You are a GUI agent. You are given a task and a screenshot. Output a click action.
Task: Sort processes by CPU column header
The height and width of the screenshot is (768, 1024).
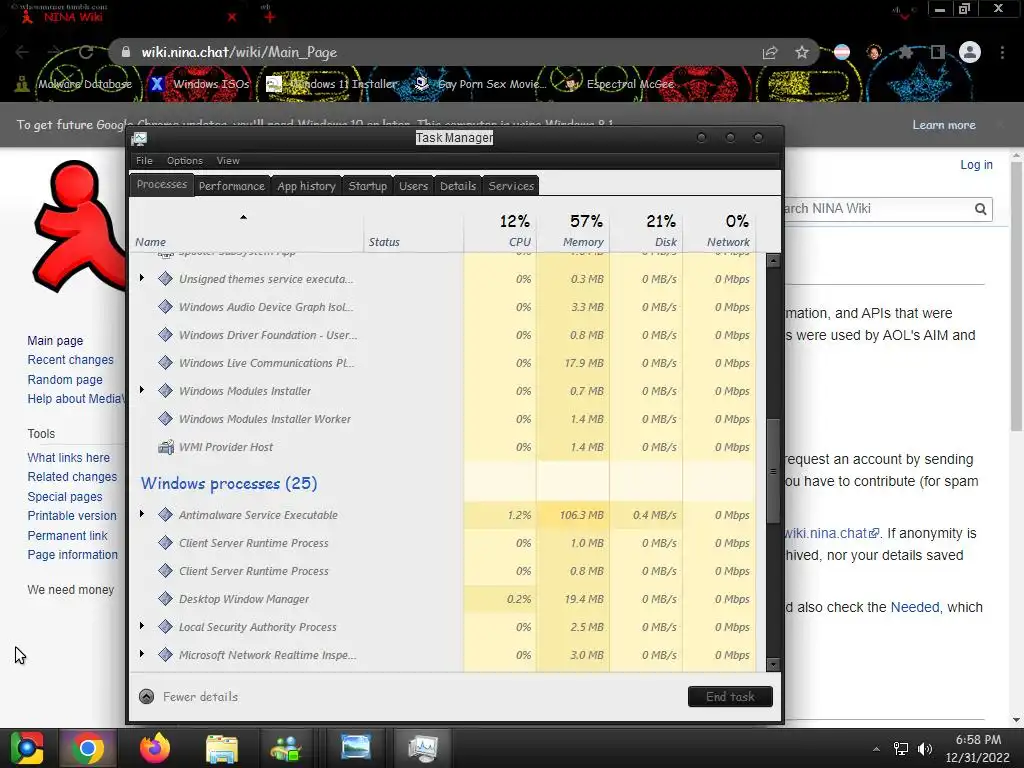tap(500, 231)
